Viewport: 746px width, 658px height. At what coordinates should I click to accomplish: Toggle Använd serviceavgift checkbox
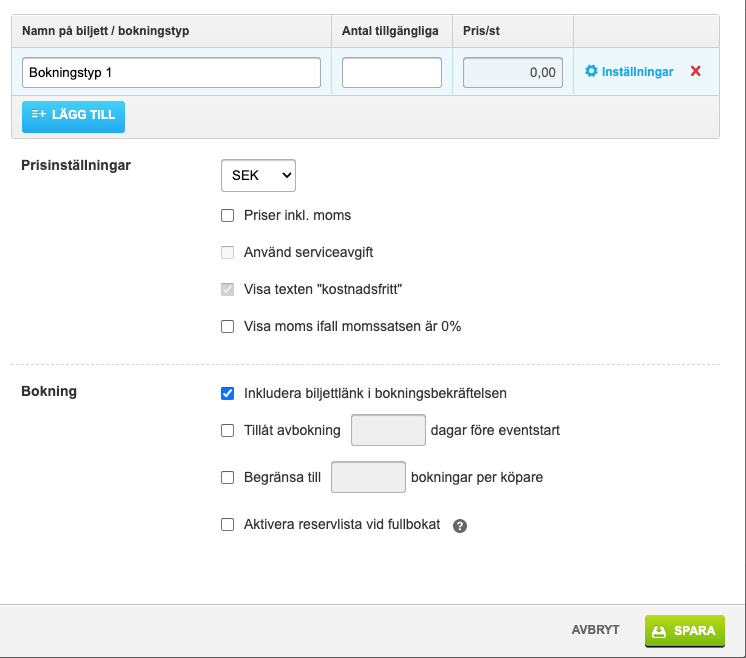point(228,253)
